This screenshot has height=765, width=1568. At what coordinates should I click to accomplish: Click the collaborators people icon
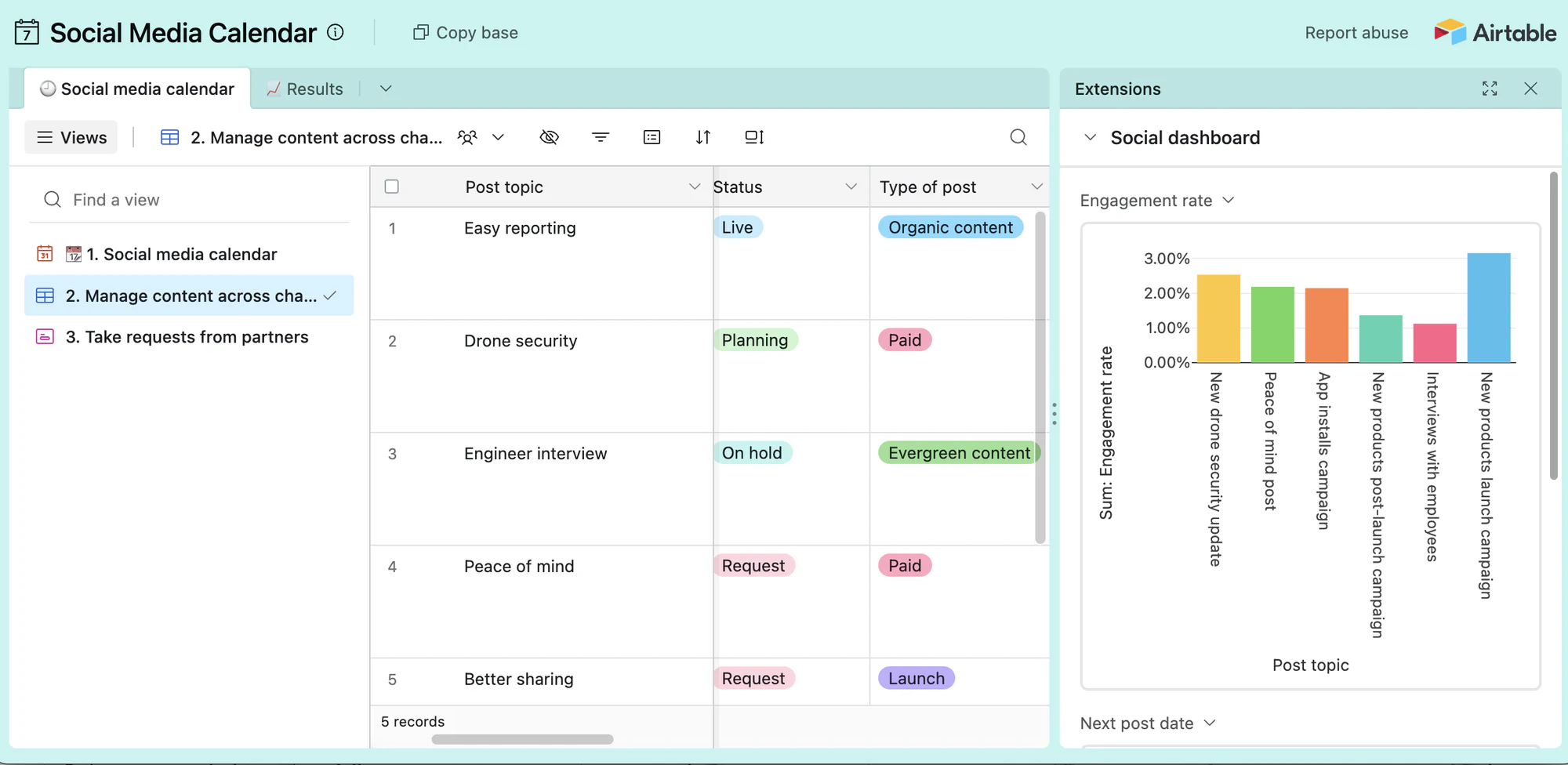pyautogui.click(x=467, y=137)
